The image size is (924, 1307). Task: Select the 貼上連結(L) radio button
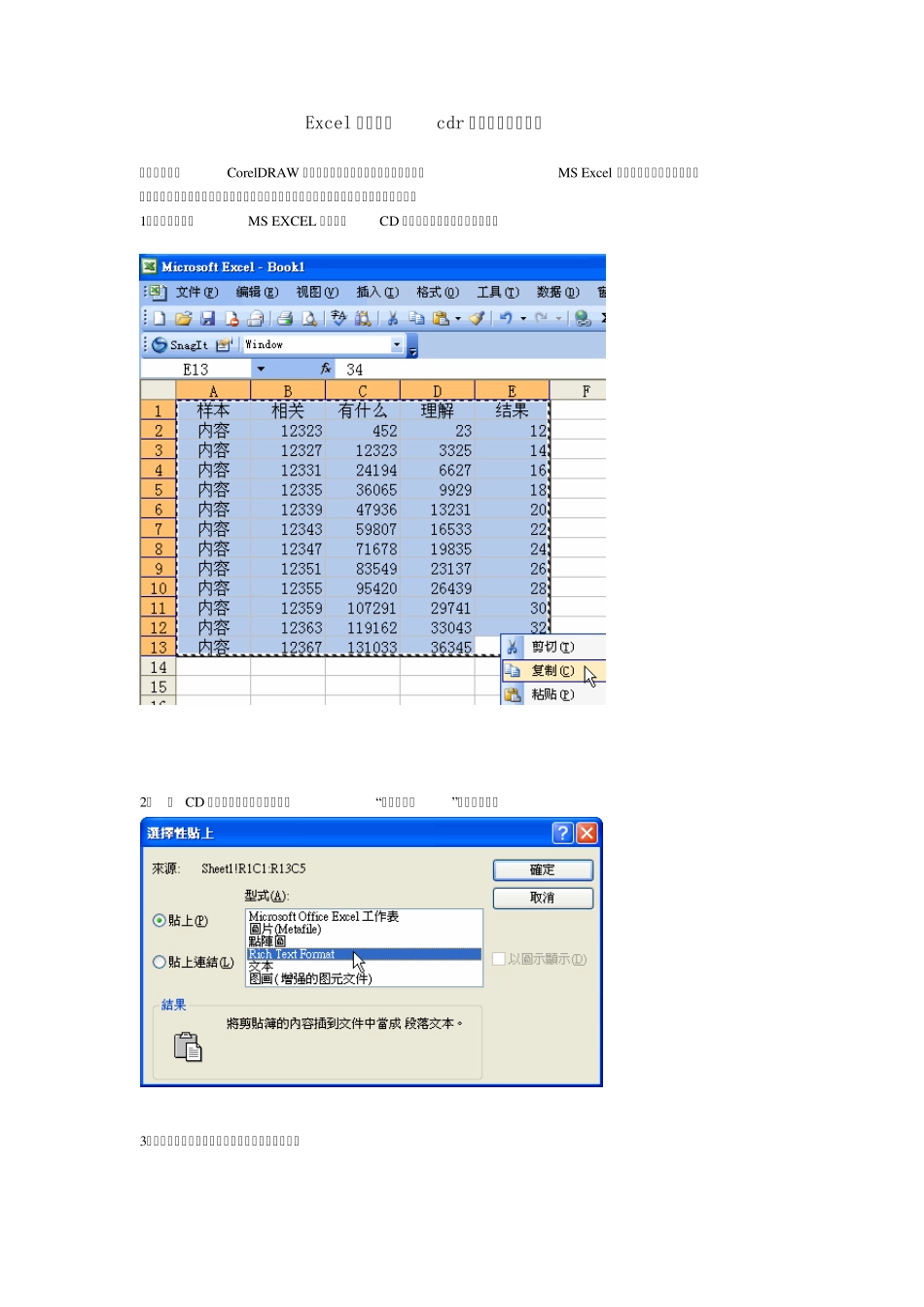160,962
